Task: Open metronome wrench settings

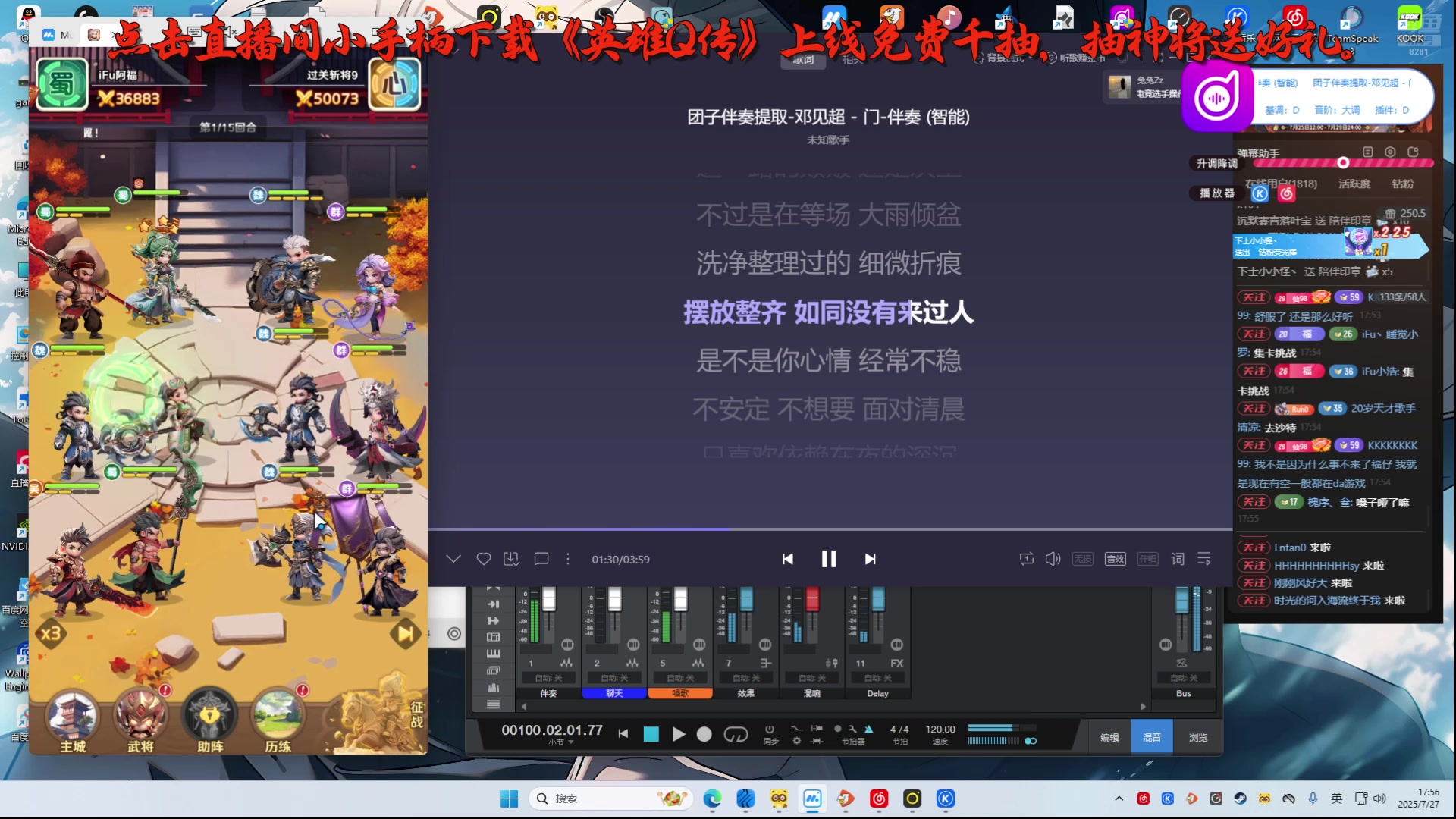Action: tap(852, 729)
